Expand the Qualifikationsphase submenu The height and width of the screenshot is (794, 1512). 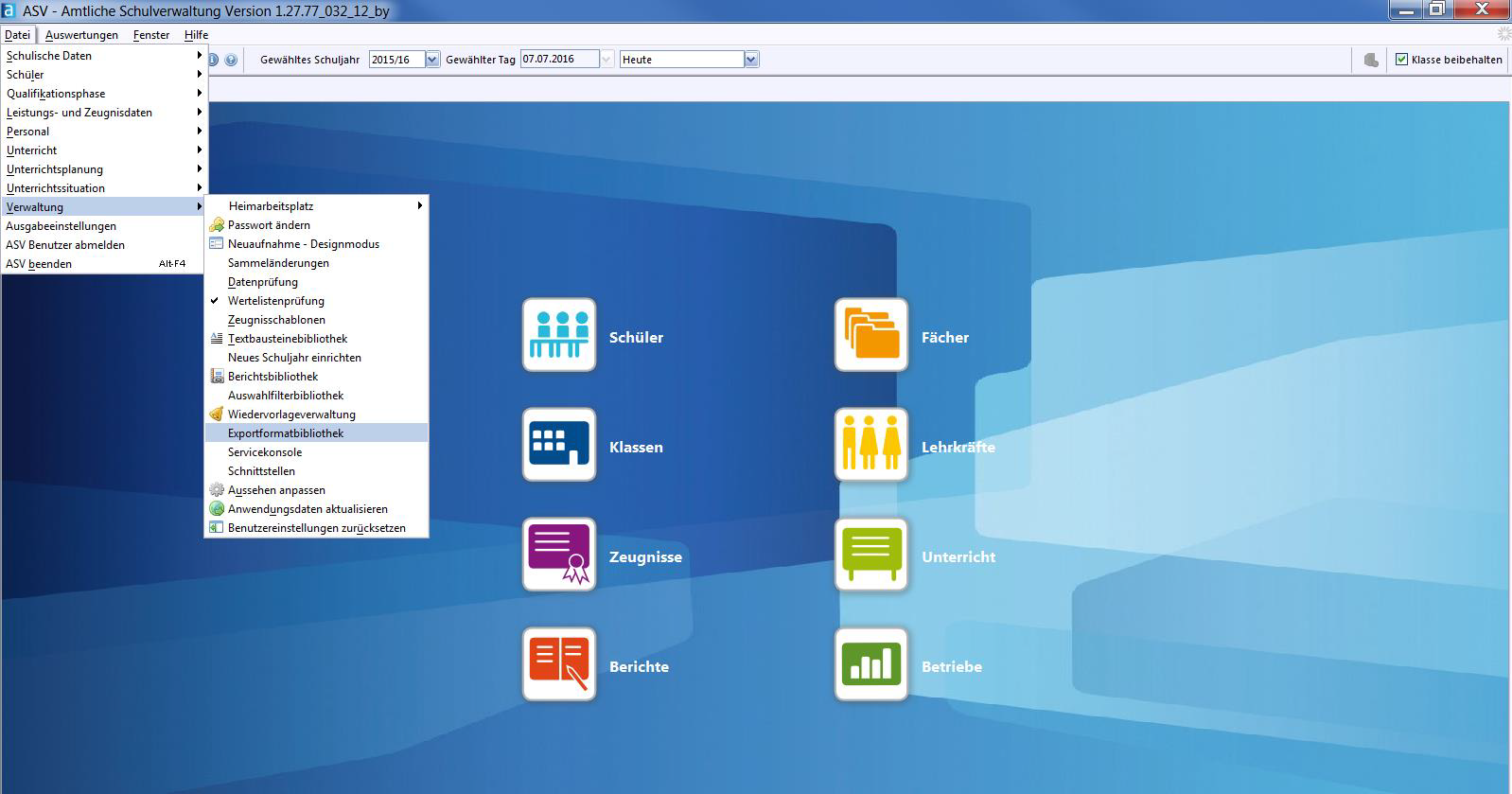pos(102,94)
